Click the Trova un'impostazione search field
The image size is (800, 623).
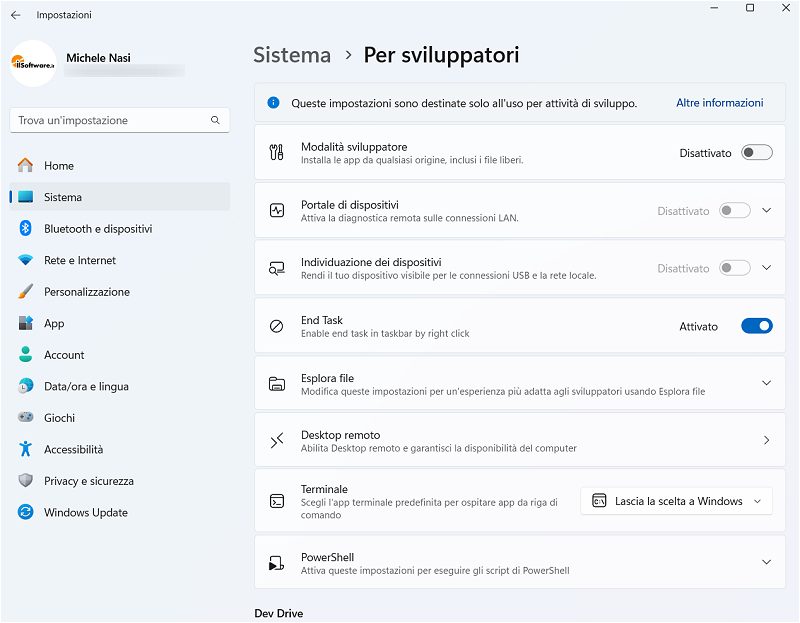(x=110, y=120)
